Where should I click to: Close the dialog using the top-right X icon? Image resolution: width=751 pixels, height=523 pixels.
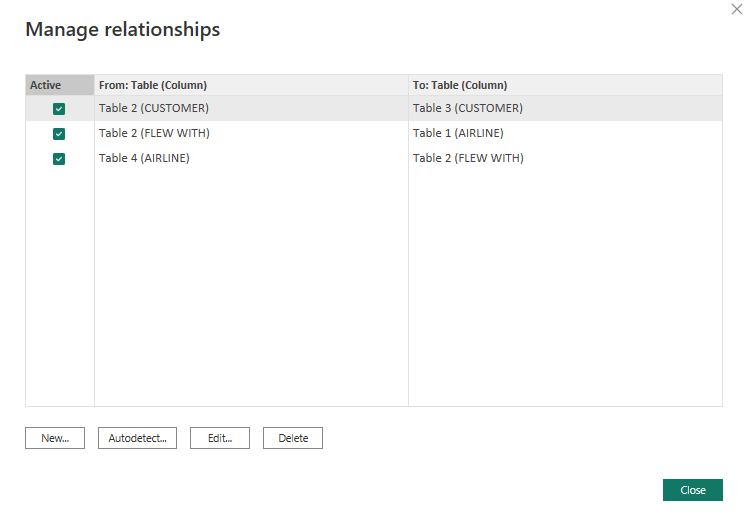point(737,8)
